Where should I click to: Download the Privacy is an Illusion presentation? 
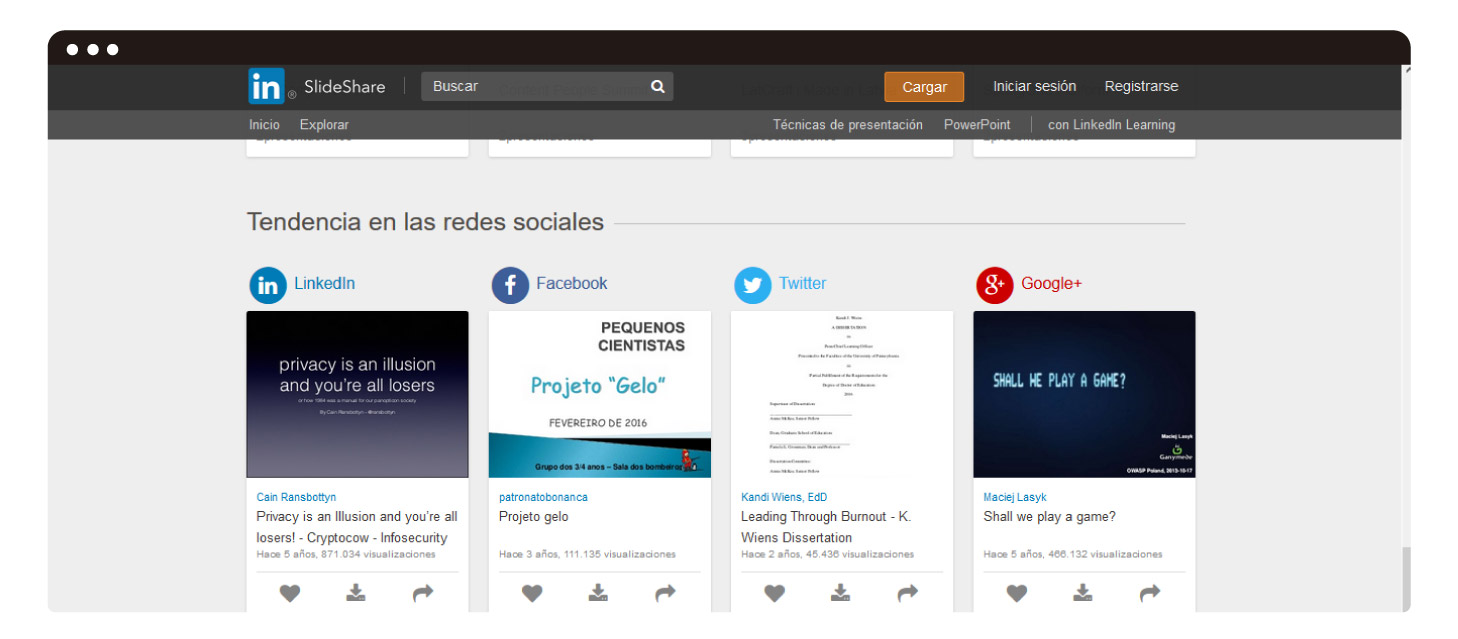[356, 593]
